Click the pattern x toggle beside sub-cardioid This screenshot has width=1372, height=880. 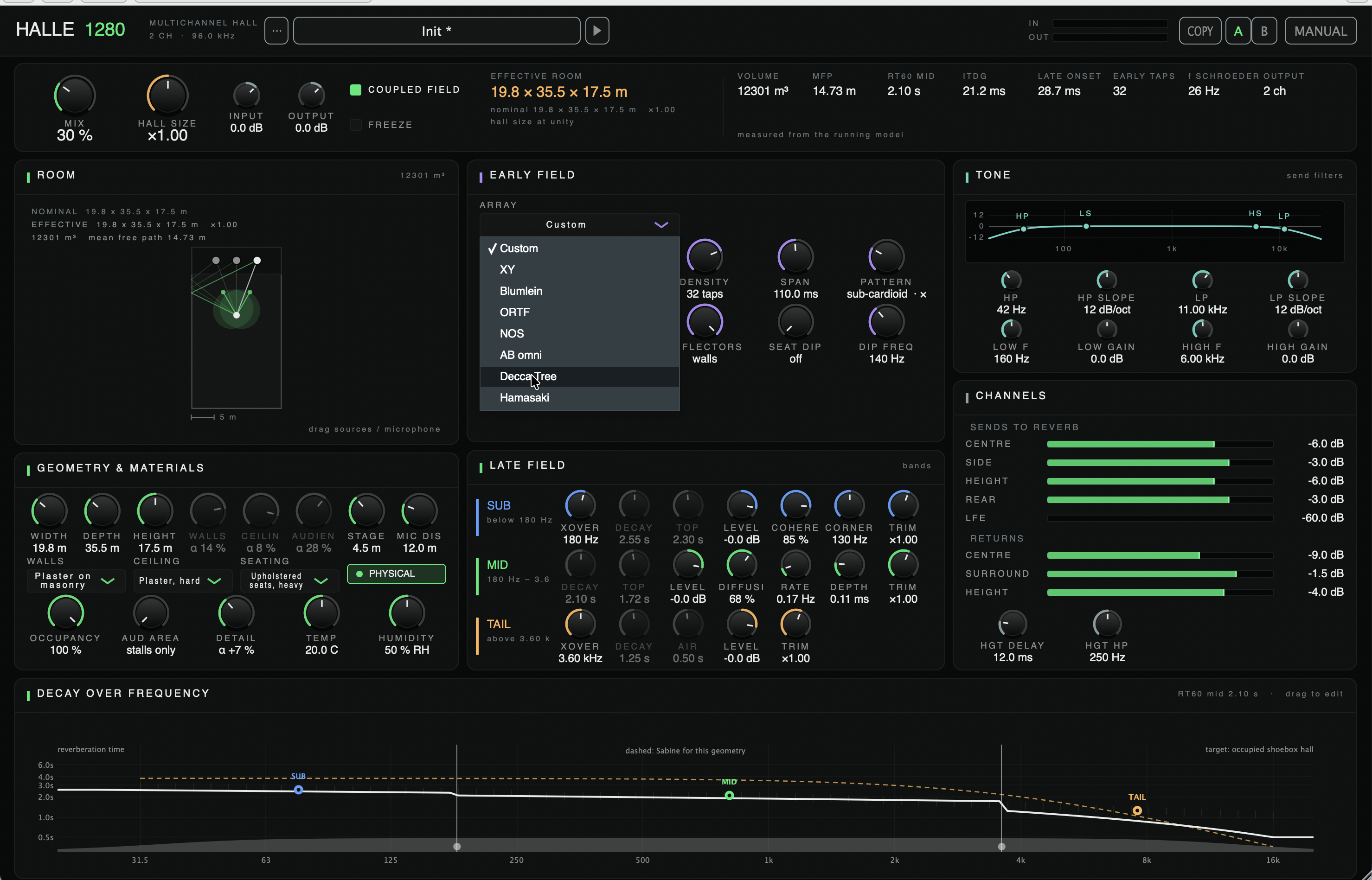pyautogui.click(x=923, y=294)
